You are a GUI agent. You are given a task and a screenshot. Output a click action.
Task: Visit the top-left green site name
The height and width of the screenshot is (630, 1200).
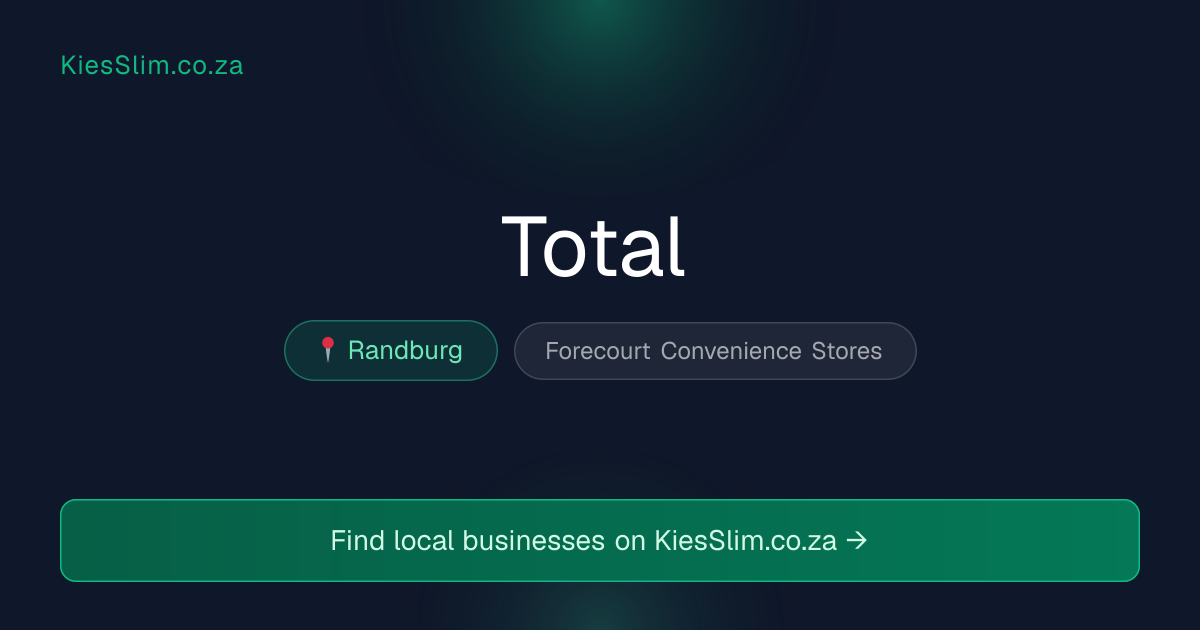point(152,66)
